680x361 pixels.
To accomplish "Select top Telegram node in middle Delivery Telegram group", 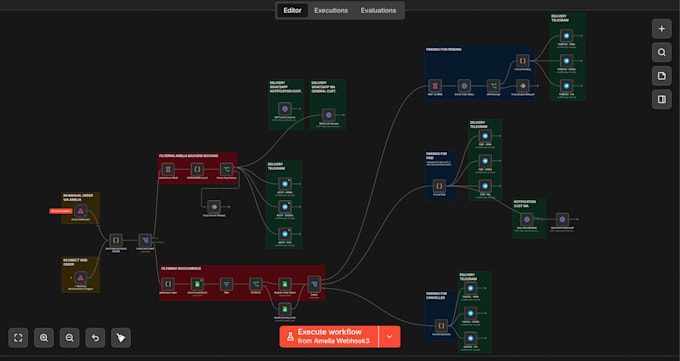I will (285, 184).
